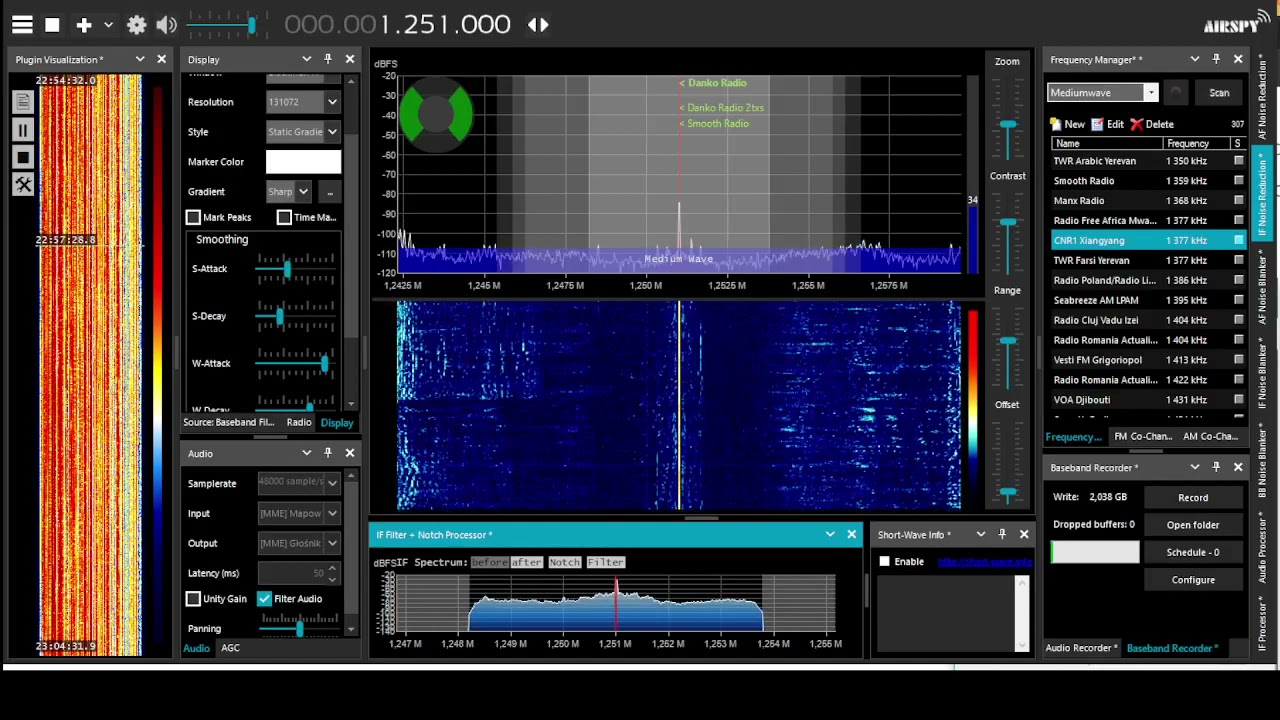This screenshot has height=720, width=1280.
Task: Disable the Filter Audio checkbox
Action: pos(264,599)
